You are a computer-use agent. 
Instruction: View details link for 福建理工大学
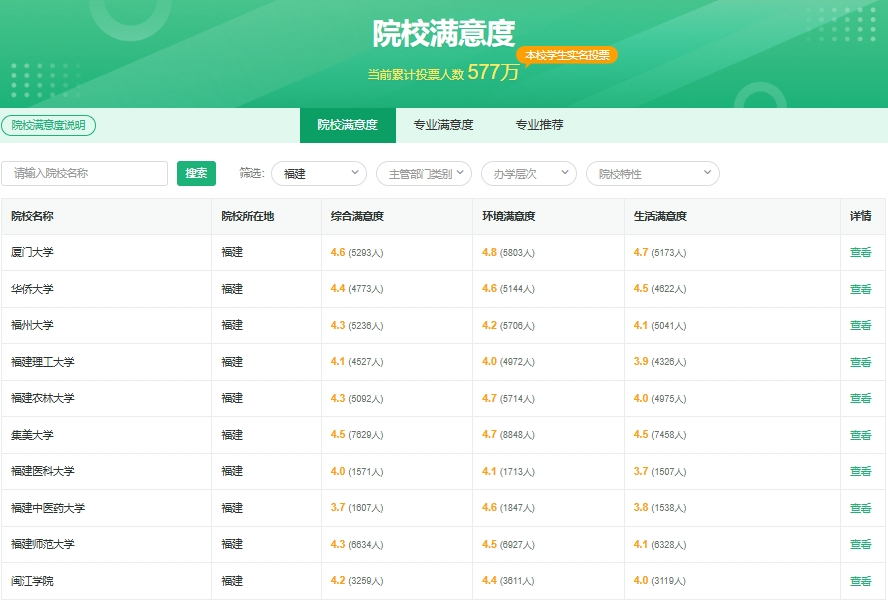click(861, 363)
